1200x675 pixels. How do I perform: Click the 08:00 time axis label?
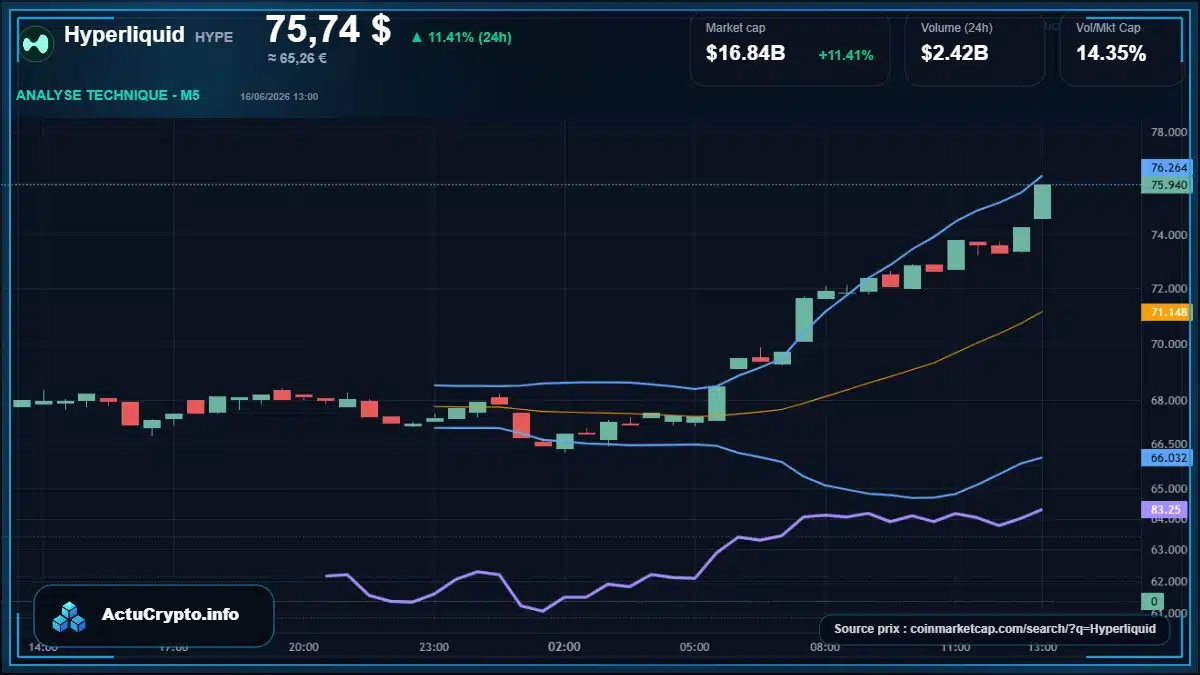(x=825, y=647)
